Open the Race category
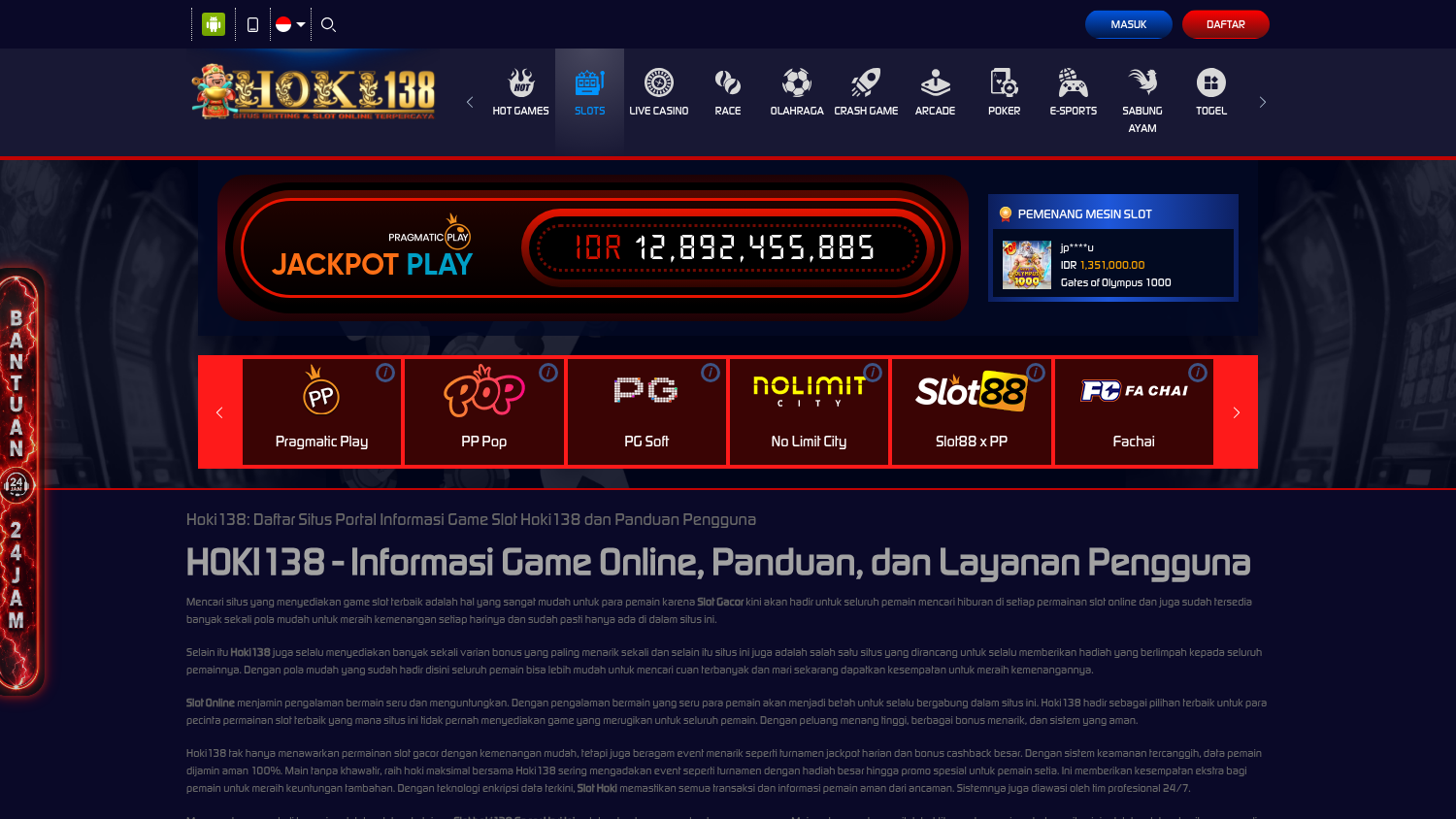Image resolution: width=1456 pixels, height=819 pixels. point(728,93)
